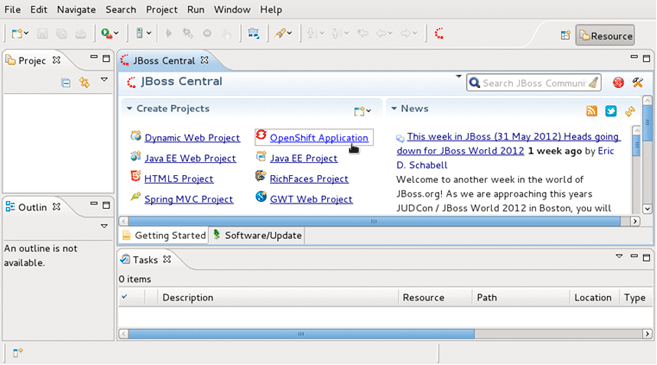Click the OpenShift Application link
Screen dimensions: 657x365
(x=319, y=138)
